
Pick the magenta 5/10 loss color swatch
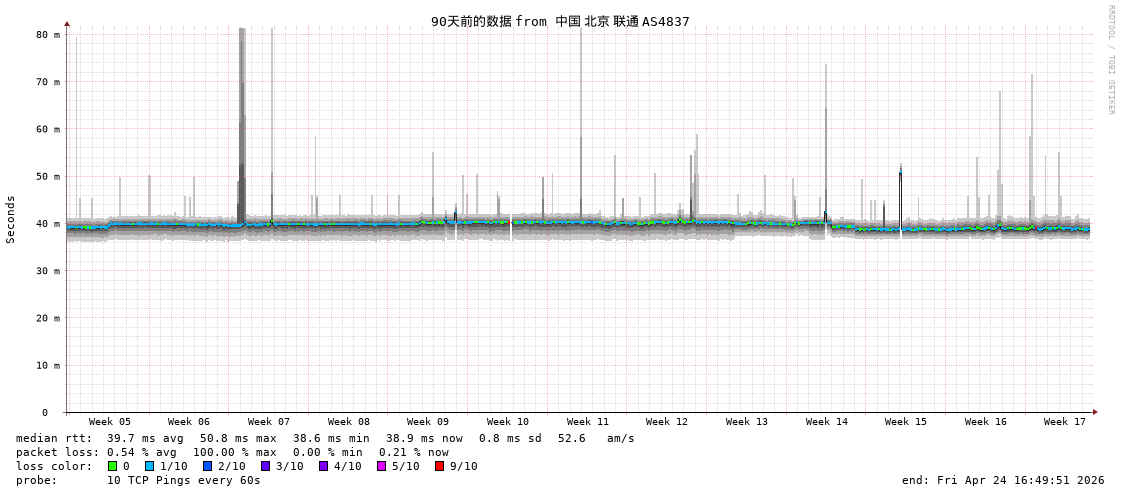click(x=381, y=466)
